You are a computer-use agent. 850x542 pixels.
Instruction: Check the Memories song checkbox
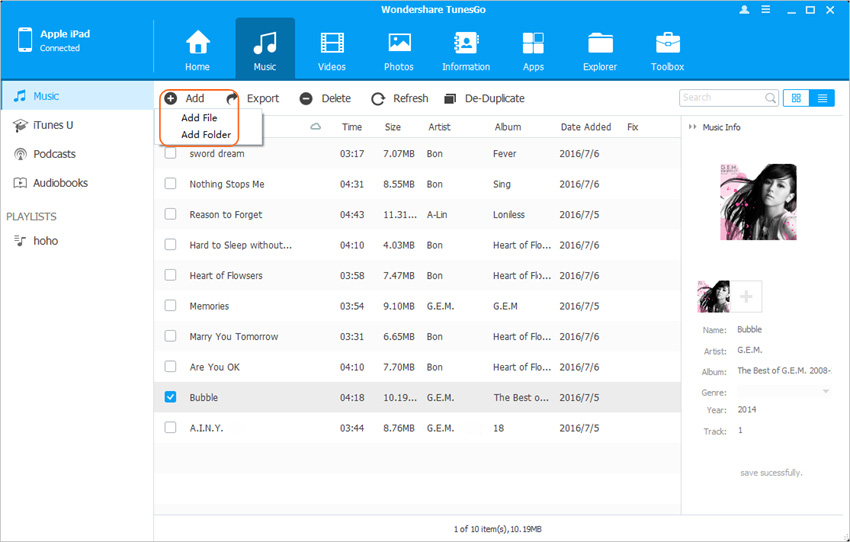pos(170,306)
